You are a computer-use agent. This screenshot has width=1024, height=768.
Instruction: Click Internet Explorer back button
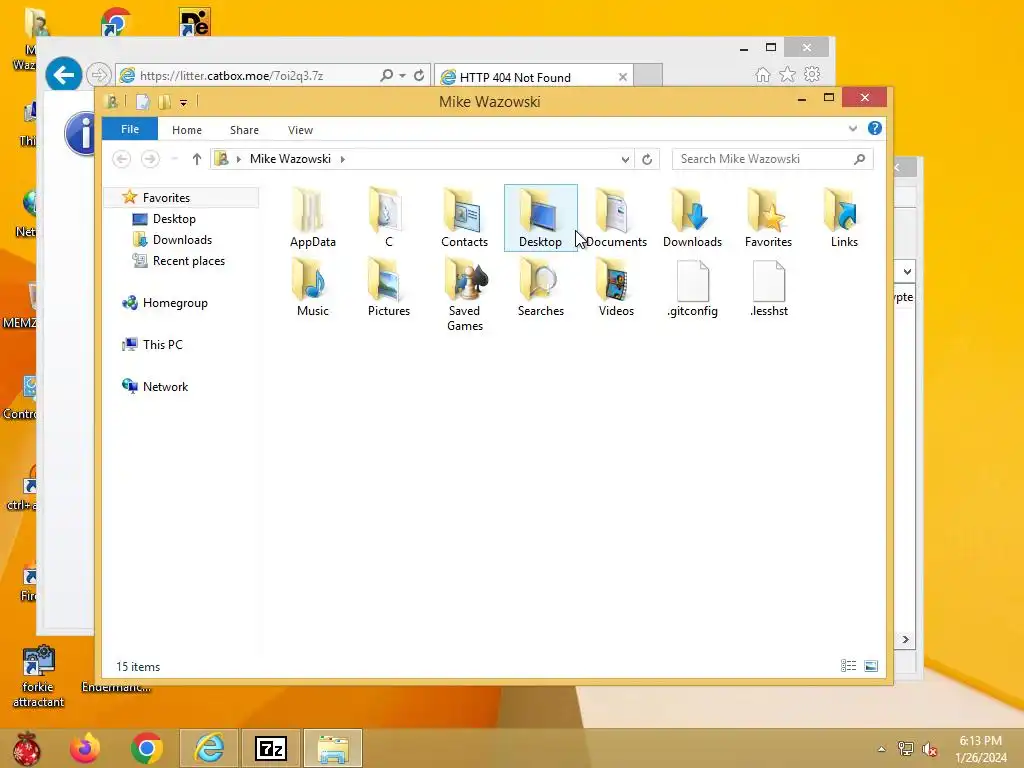pyautogui.click(x=63, y=75)
